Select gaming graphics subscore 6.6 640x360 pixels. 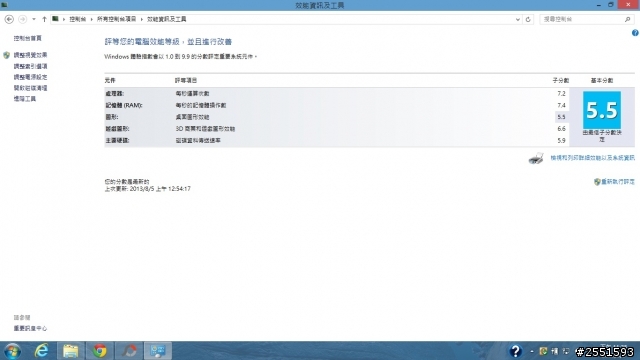coord(561,129)
